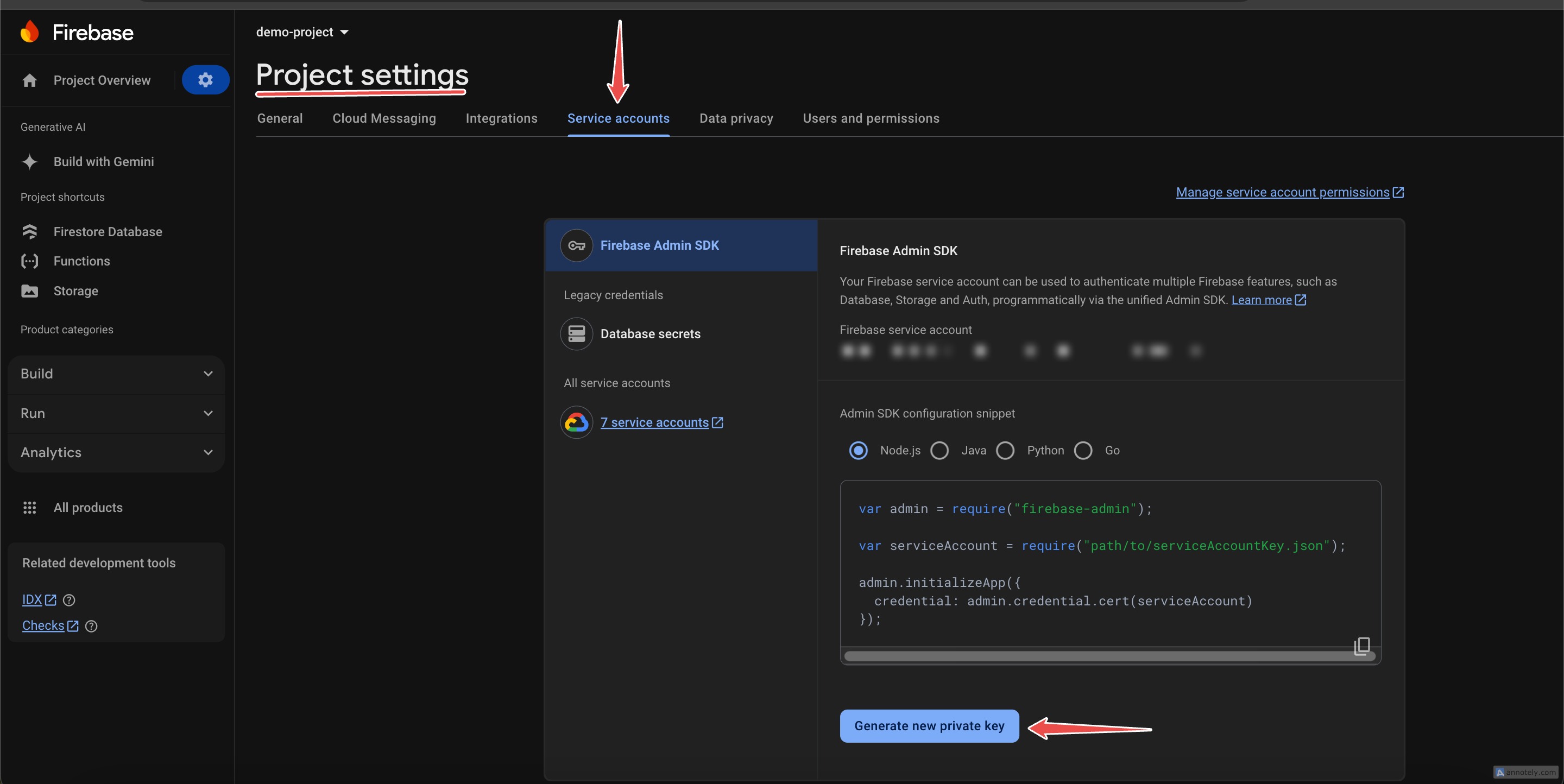Open Build with Gemini sparkle icon
The image size is (1564, 784).
click(29, 161)
